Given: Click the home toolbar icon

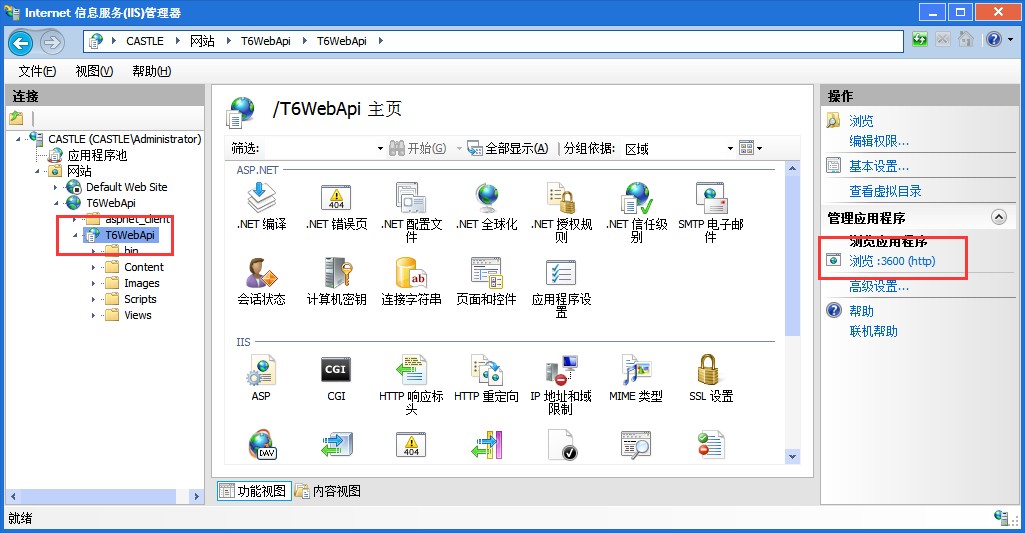Looking at the screenshot, I should coord(966,39).
